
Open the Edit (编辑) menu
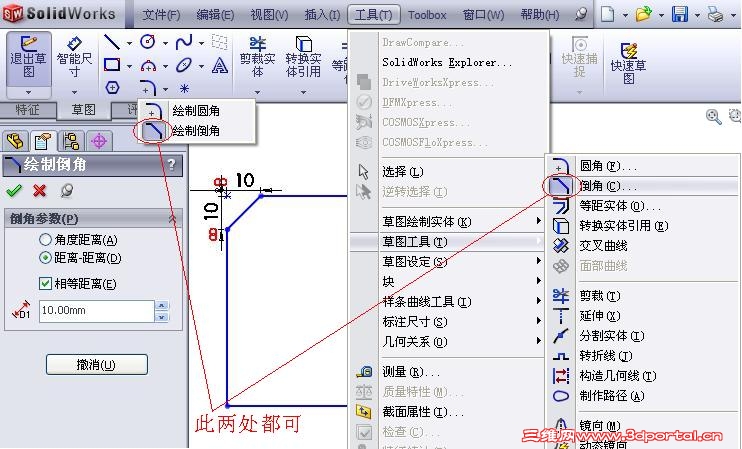(x=215, y=15)
